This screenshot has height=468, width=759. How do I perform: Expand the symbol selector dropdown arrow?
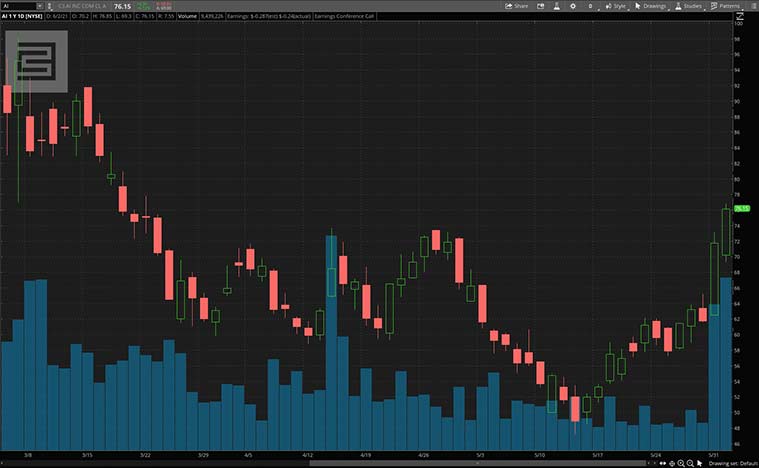coord(39,6)
